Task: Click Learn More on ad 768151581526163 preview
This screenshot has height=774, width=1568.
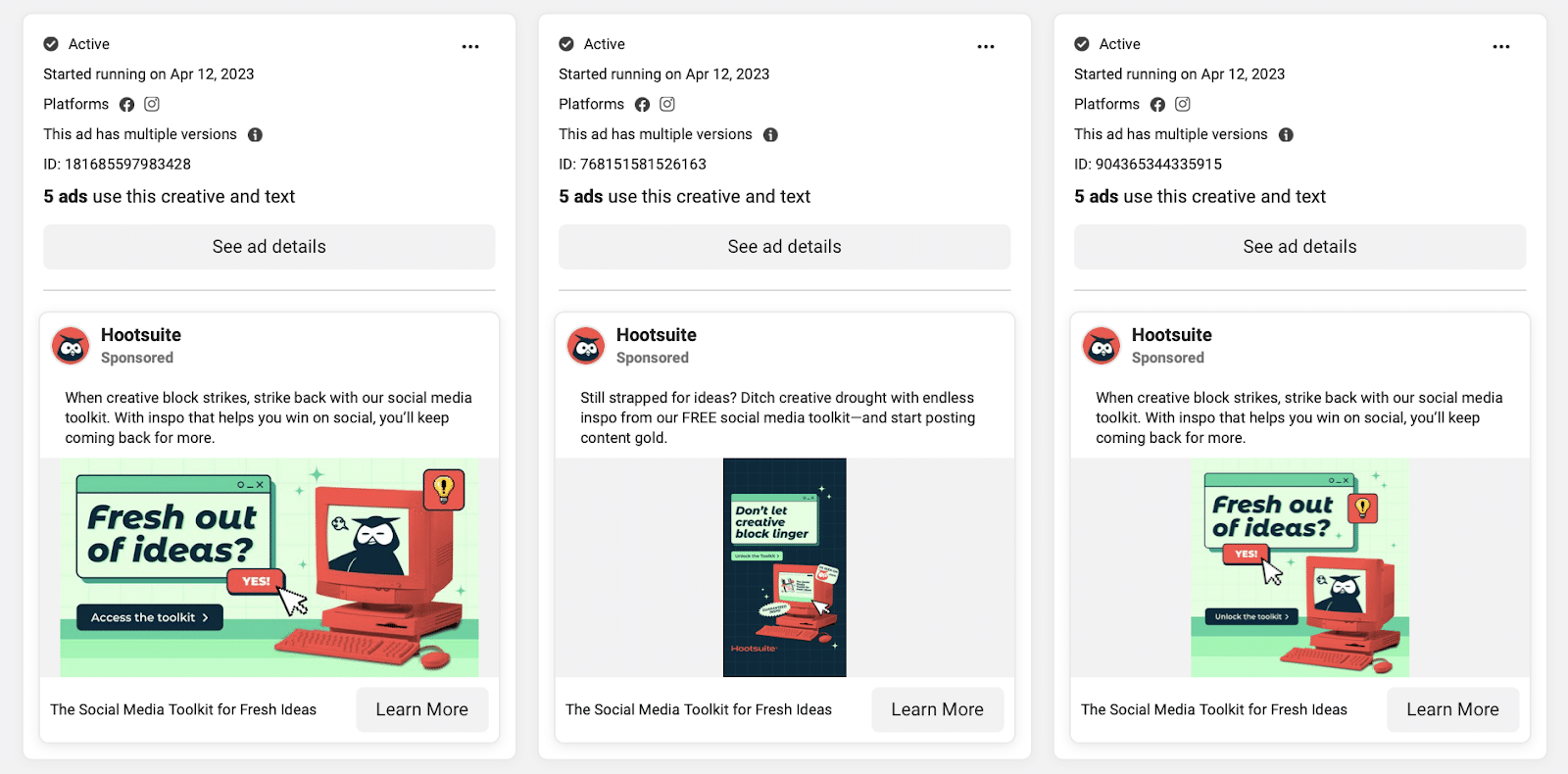Action: (x=938, y=709)
